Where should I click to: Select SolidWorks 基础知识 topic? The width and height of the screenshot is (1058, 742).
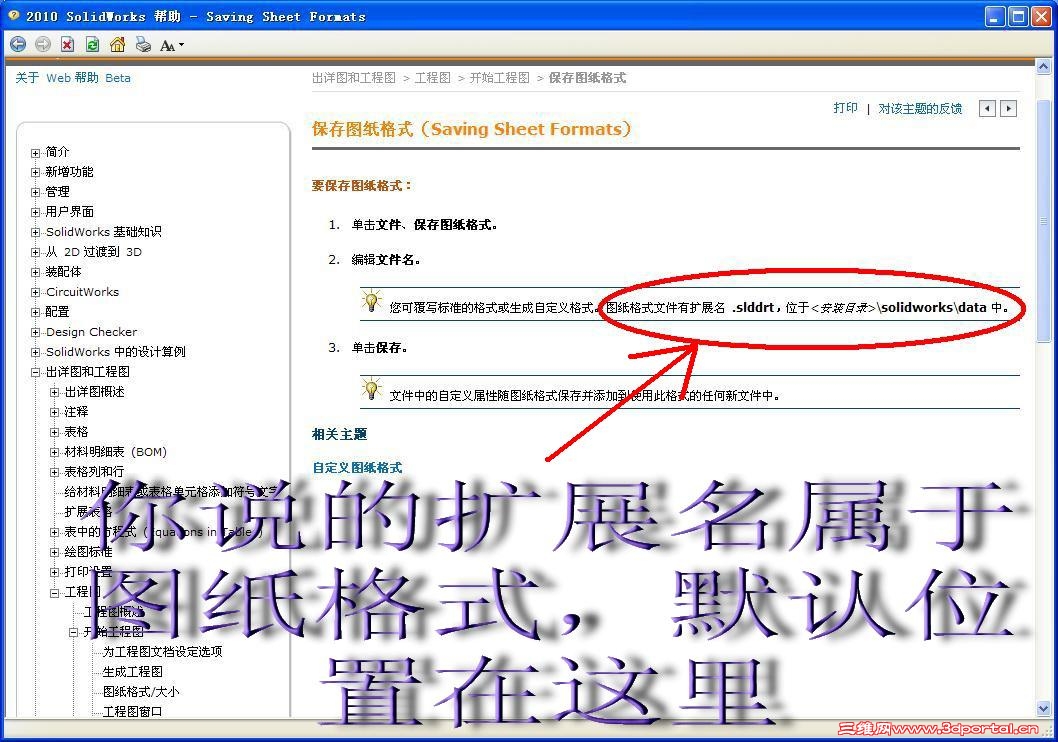tap(104, 232)
